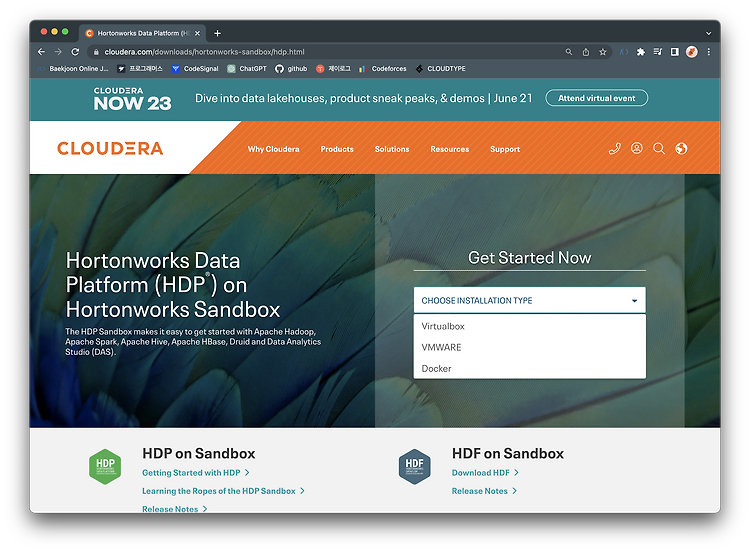Screen dimensions: 750x552
Task: Open the Chrome profile avatar
Action: tap(692, 52)
